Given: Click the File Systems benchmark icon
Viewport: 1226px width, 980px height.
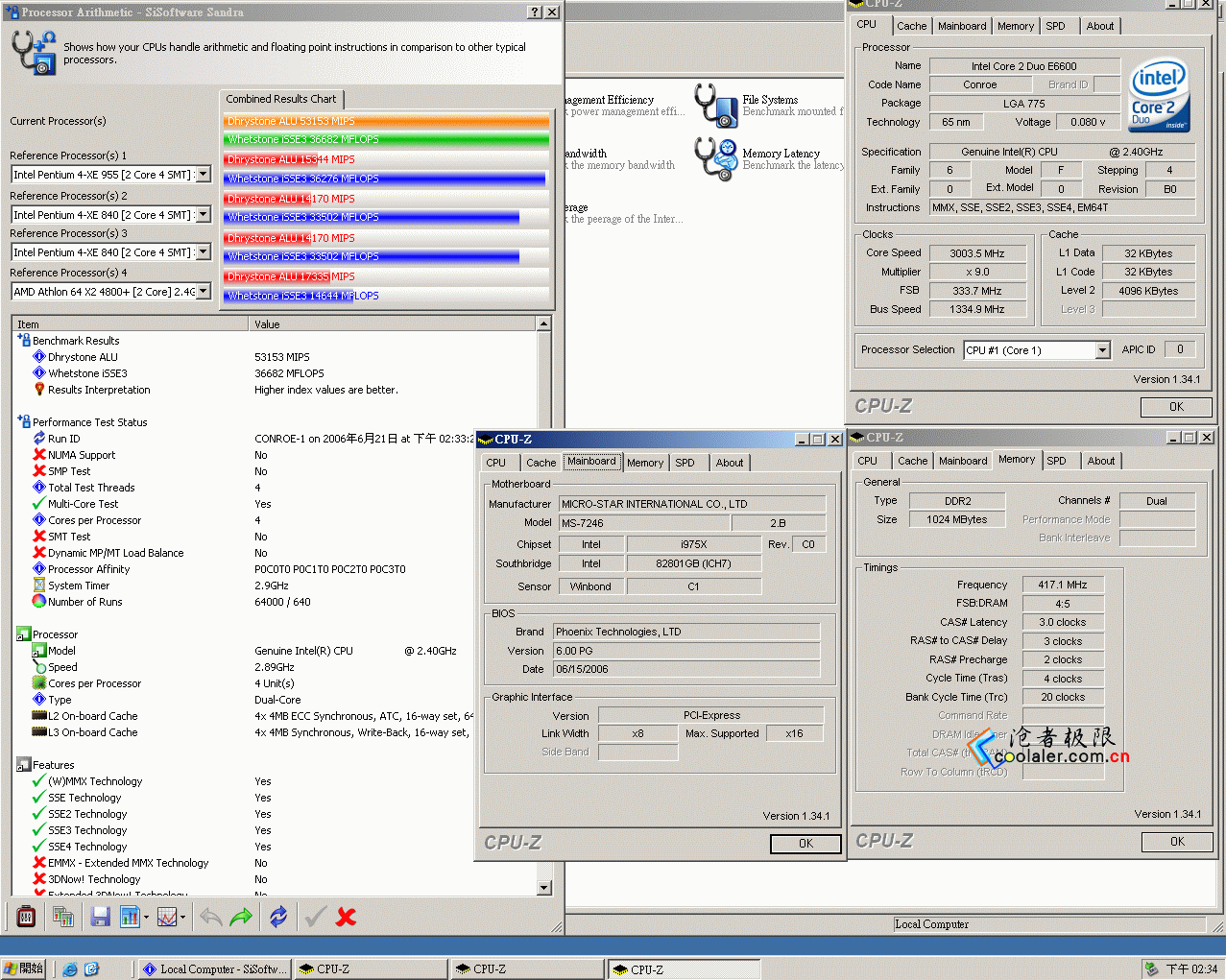Looking at the screenshot, I should (x=715, y=106).
